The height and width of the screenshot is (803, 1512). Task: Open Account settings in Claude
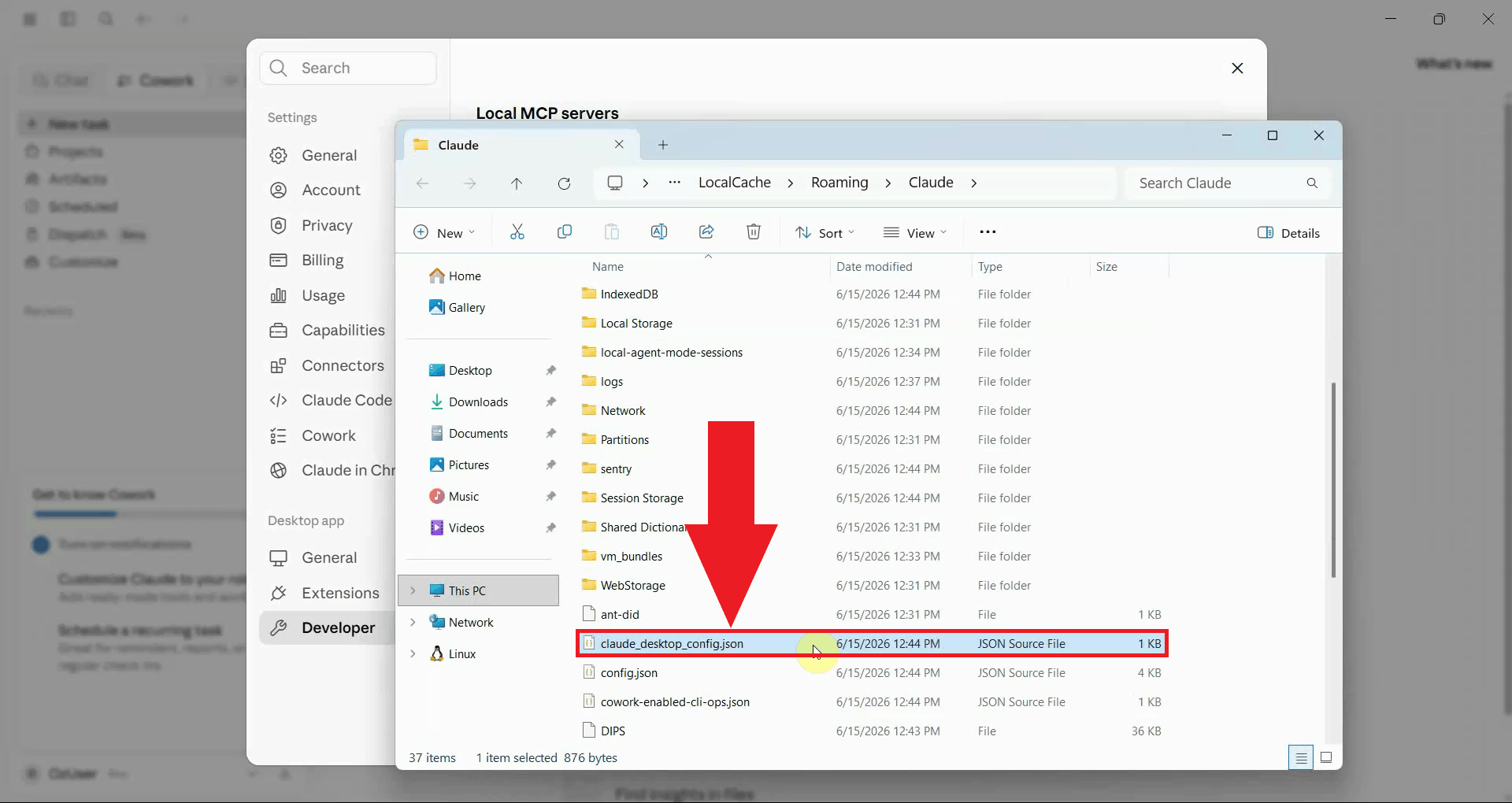tap(315, 190)
